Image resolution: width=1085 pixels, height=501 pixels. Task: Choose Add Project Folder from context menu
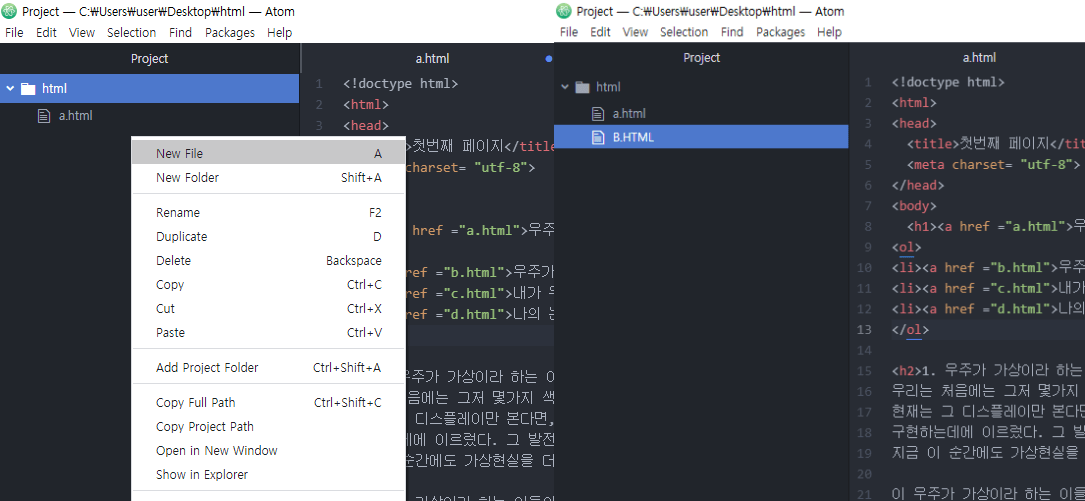268,367
